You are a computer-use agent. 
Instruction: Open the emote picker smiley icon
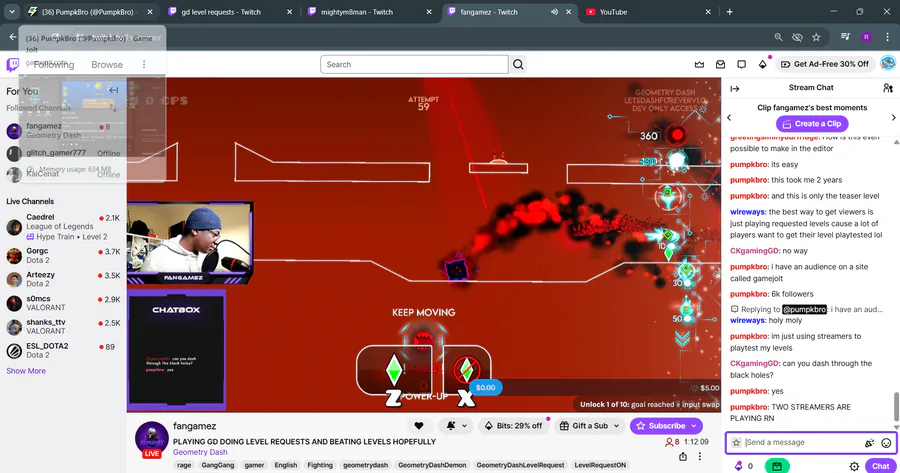886,443
